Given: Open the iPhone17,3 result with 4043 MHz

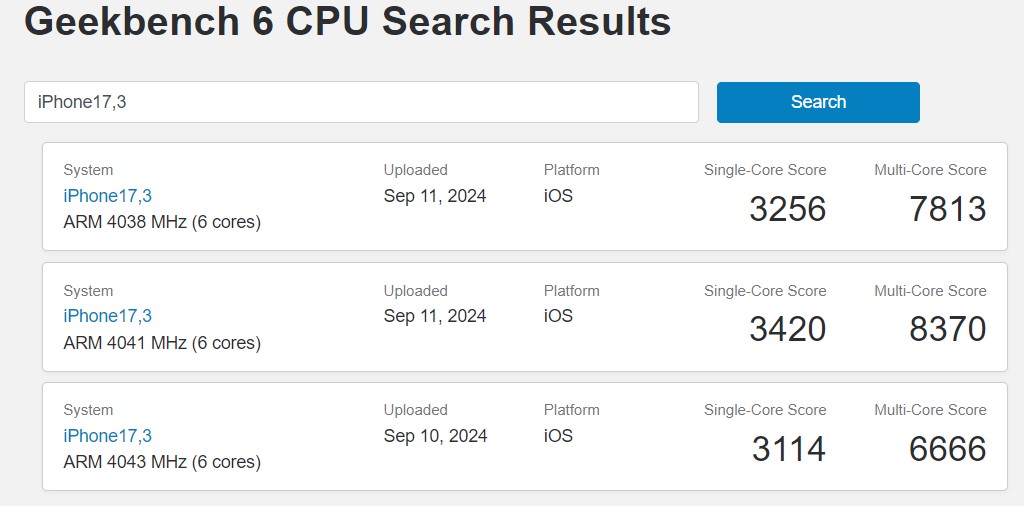Looking at the screenshot, I should [x=107, y=436].
